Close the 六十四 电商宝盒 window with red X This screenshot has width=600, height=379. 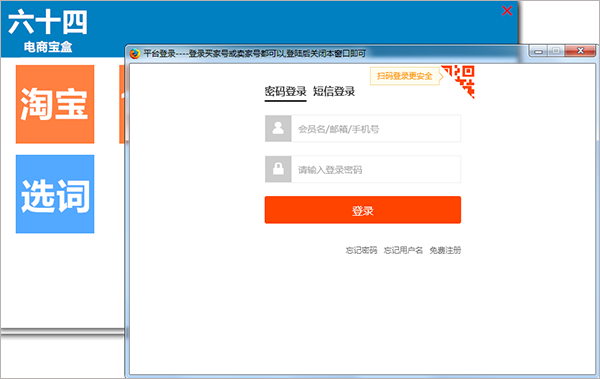tap(507, 11)
